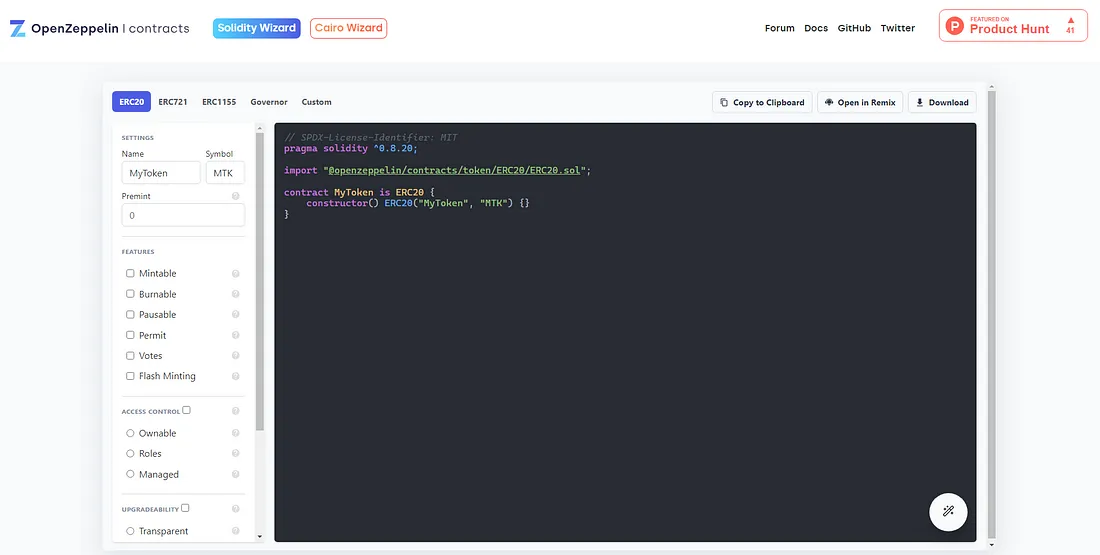Toggle the Upgradeability checkbox
1100x555 pixels.
pos(185,508)
